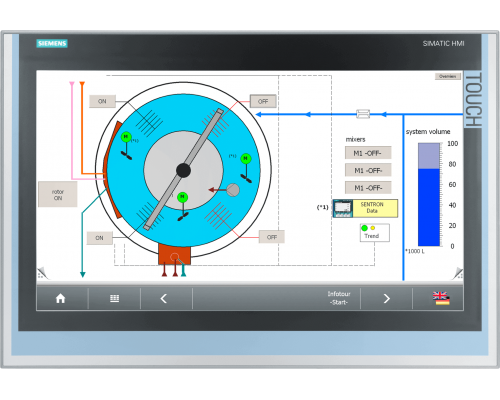The width and height of the screenshot is (500, 400).
Task: Open the Trend view
Action: 375,232
